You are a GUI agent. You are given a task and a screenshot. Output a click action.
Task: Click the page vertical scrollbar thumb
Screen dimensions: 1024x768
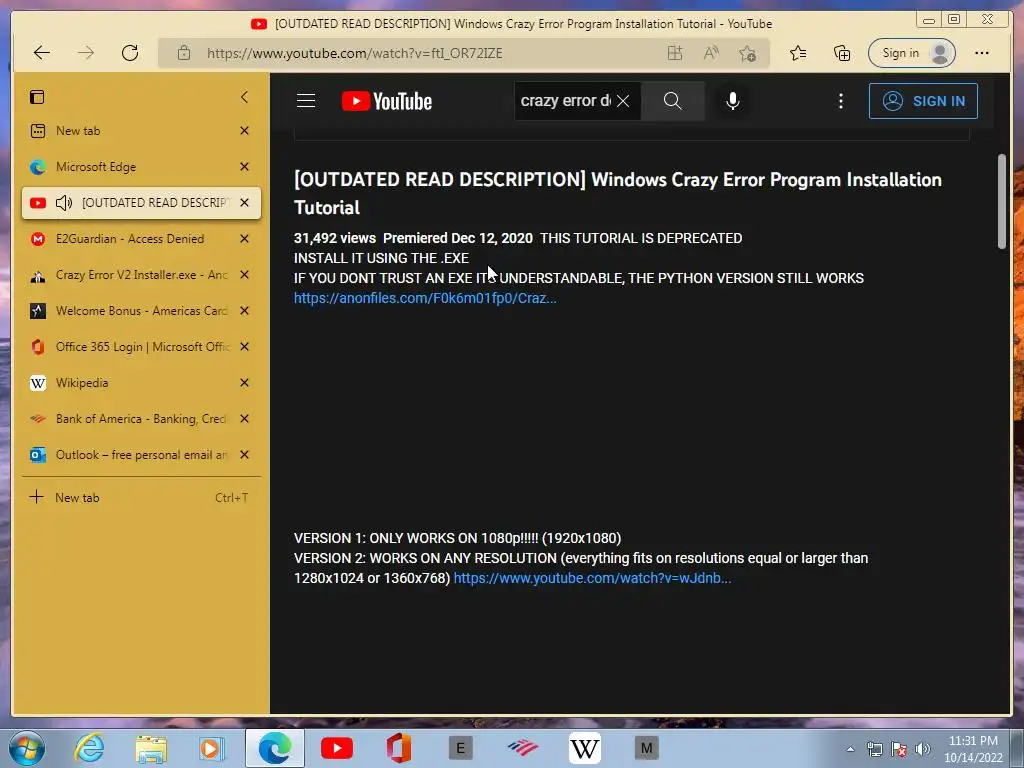coord(1002,201)
